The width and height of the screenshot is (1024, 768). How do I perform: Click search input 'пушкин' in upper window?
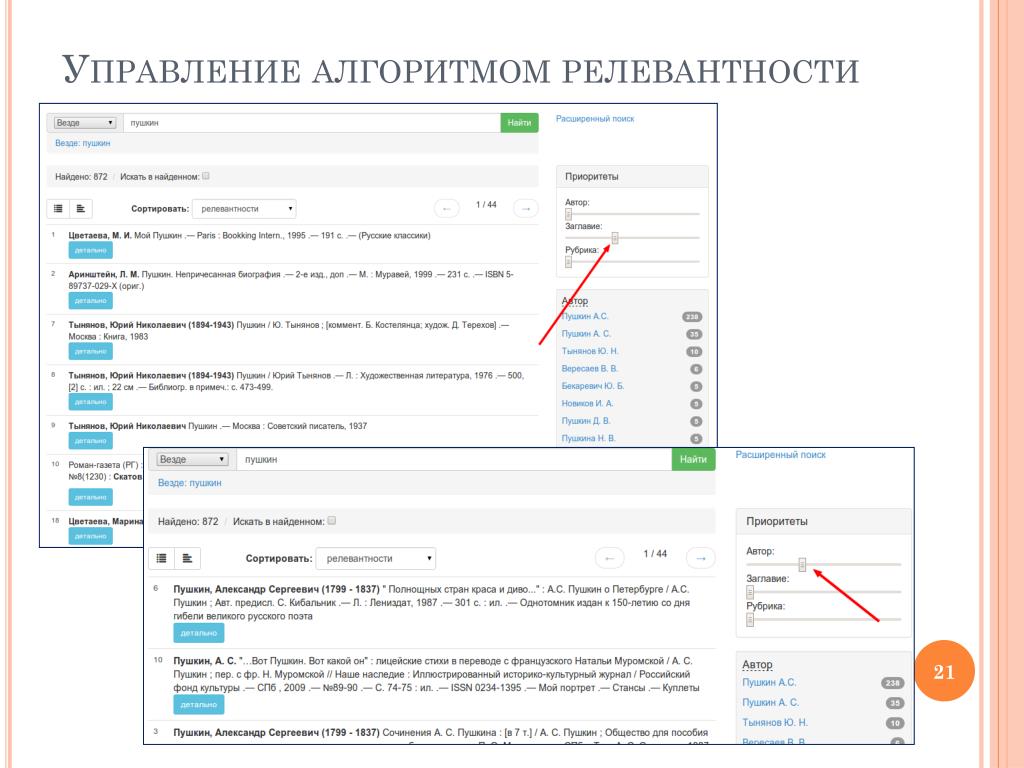[x=312, y=123]
